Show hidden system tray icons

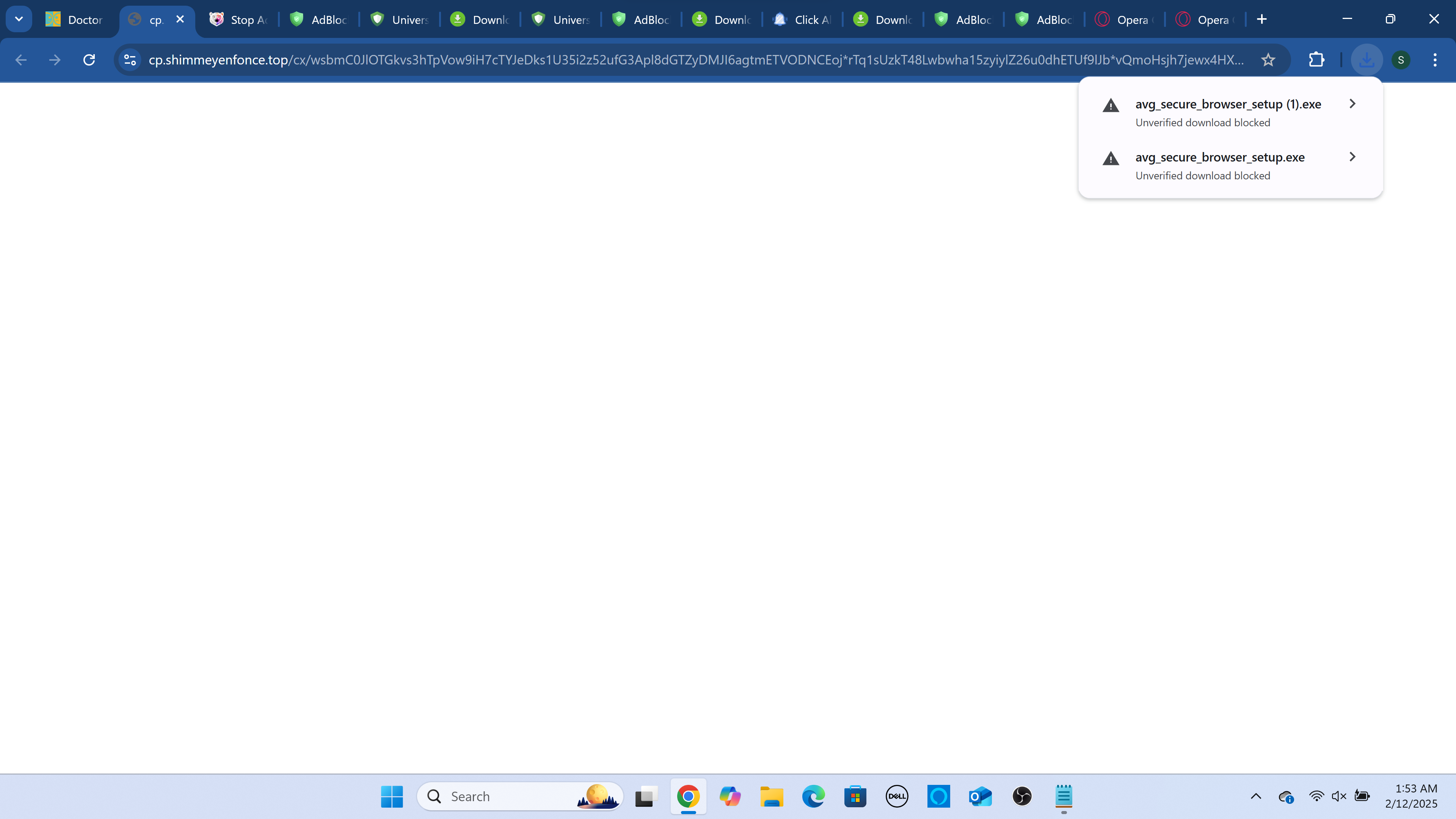point(1256,796)
